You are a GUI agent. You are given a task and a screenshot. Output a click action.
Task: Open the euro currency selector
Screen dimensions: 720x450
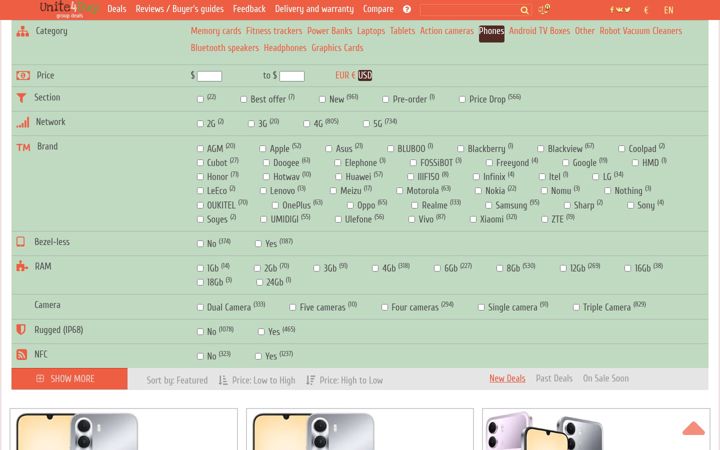[646, 10]
